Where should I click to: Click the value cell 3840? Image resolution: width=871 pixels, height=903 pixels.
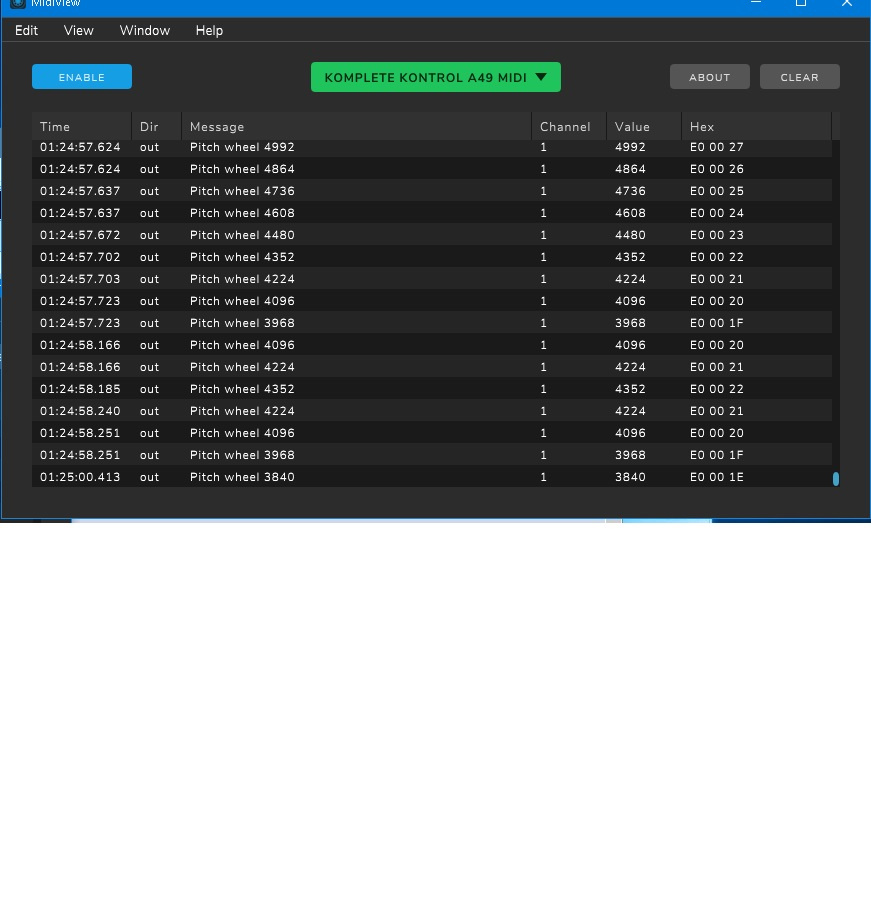[x=630, y=477]
